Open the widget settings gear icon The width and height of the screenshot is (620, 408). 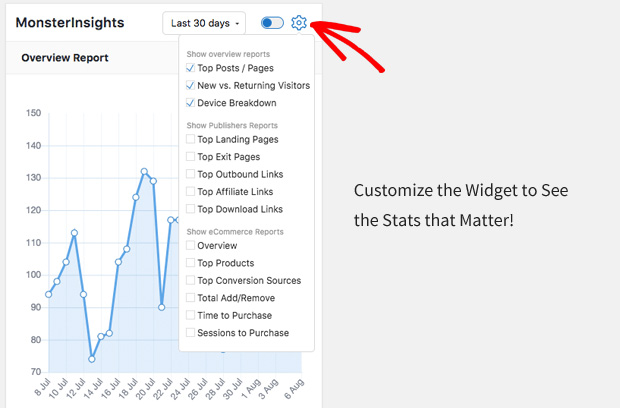(x=299, y=23)
